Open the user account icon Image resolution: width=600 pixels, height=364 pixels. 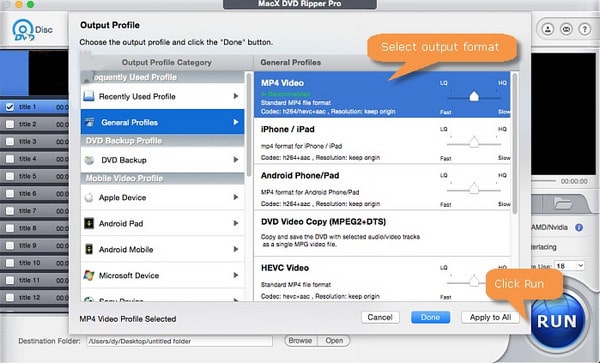click(x=548, y=29)
